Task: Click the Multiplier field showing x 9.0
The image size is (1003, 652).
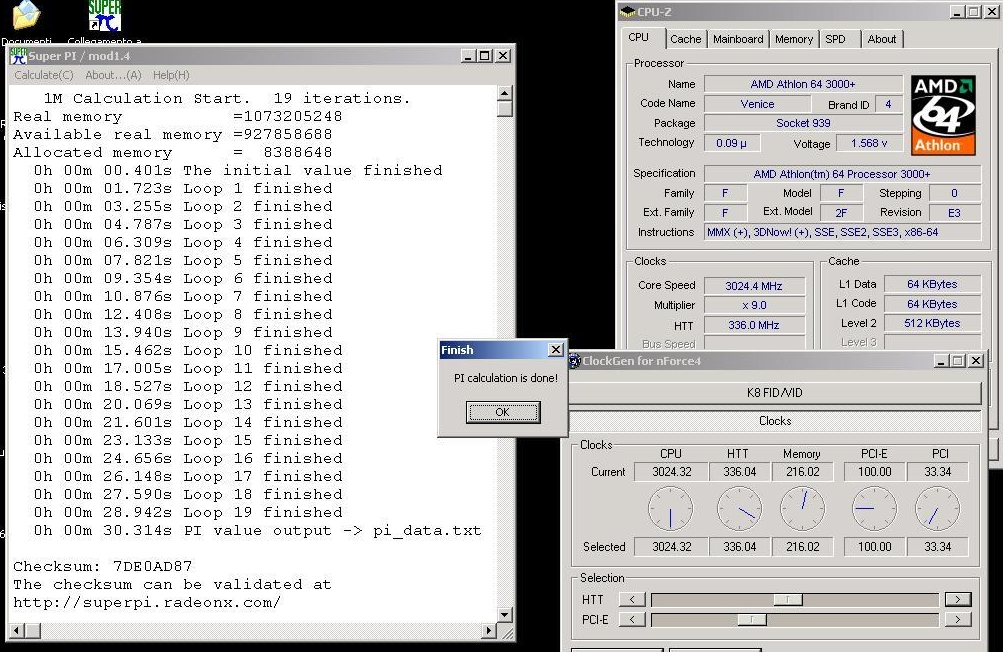Action: point(754,305)
